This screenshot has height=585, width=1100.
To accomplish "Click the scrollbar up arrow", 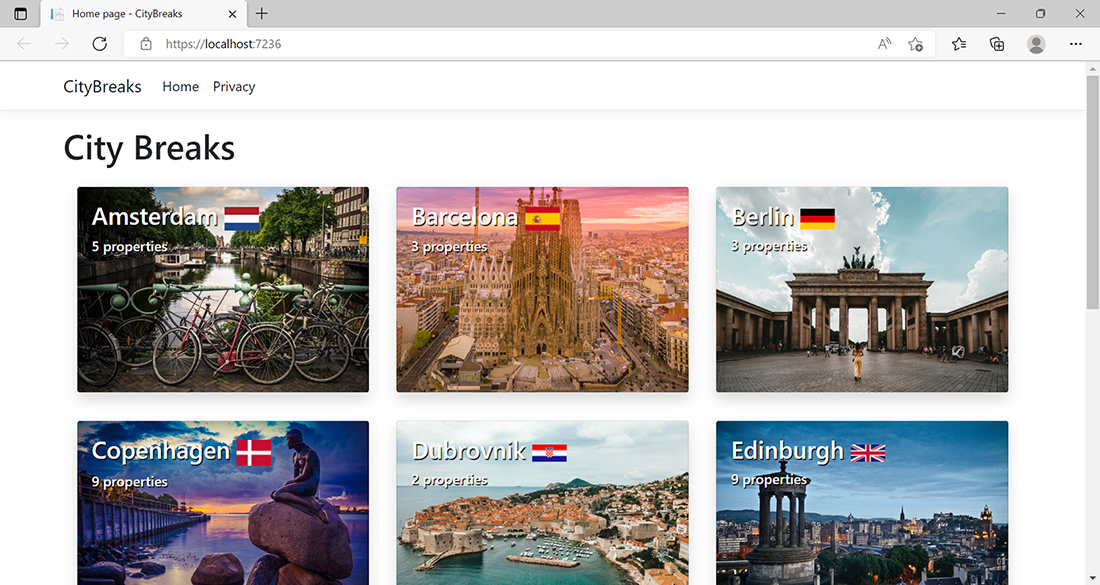I will (x=1092, y=69).
